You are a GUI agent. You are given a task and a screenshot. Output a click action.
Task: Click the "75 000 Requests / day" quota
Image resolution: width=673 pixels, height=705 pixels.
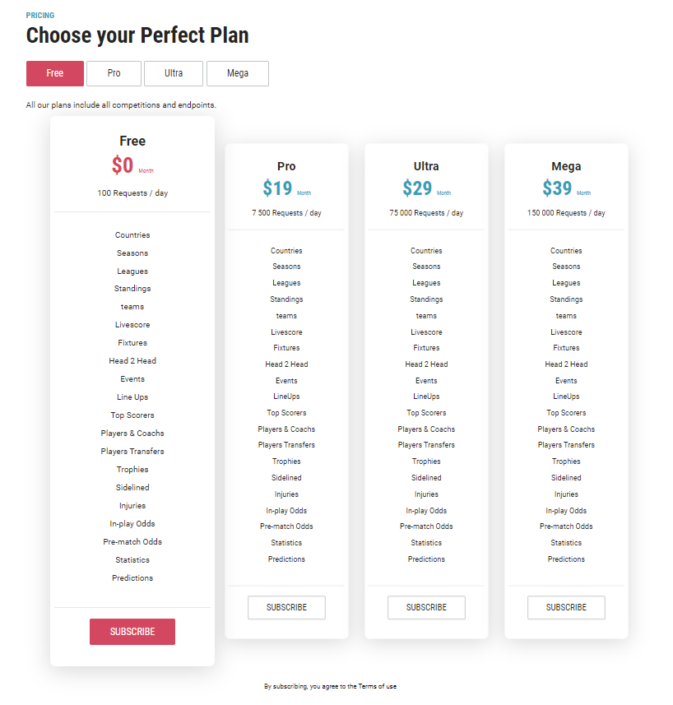coord(426,213)
